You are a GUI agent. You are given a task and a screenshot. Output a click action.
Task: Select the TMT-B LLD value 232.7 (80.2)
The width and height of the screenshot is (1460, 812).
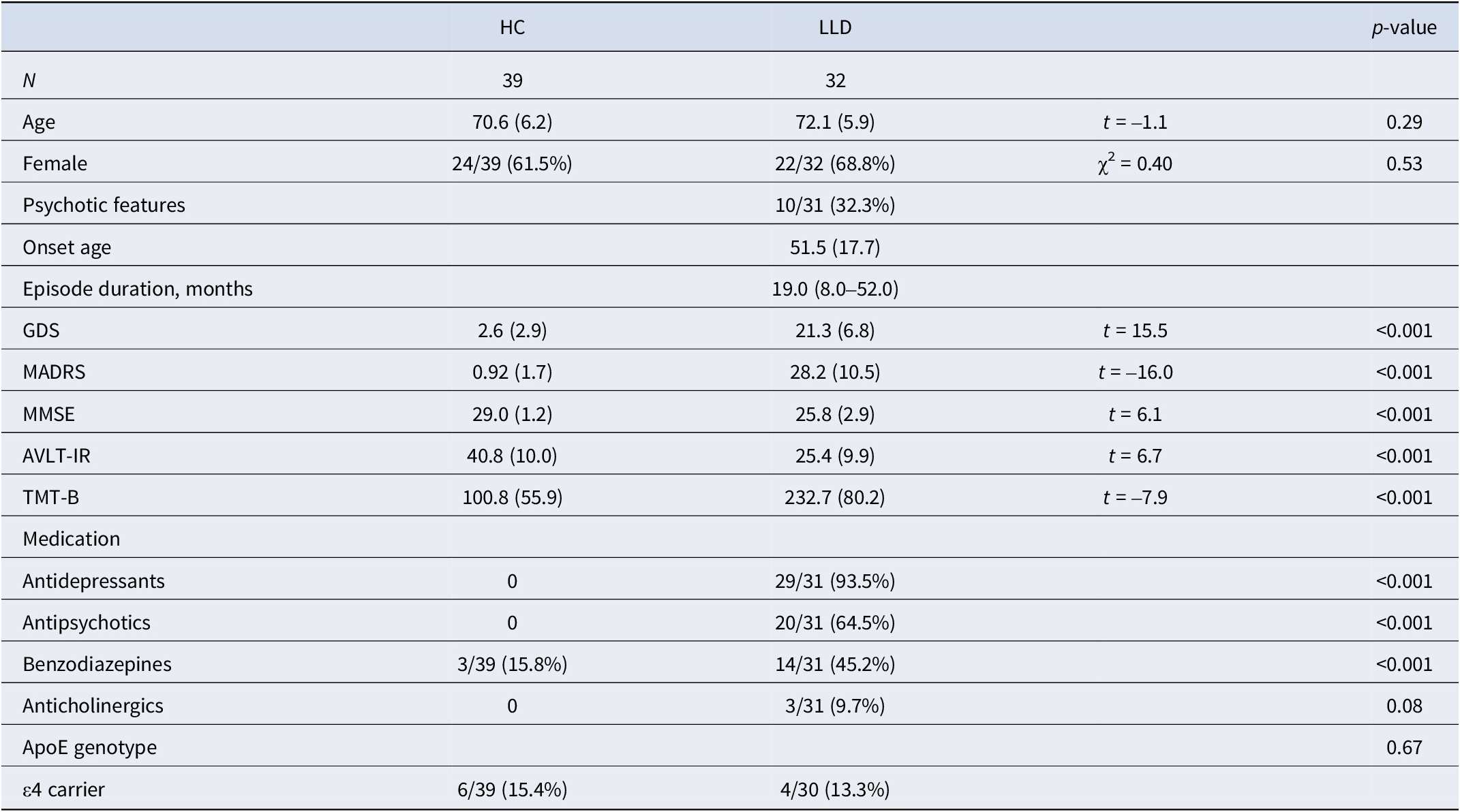835,497
